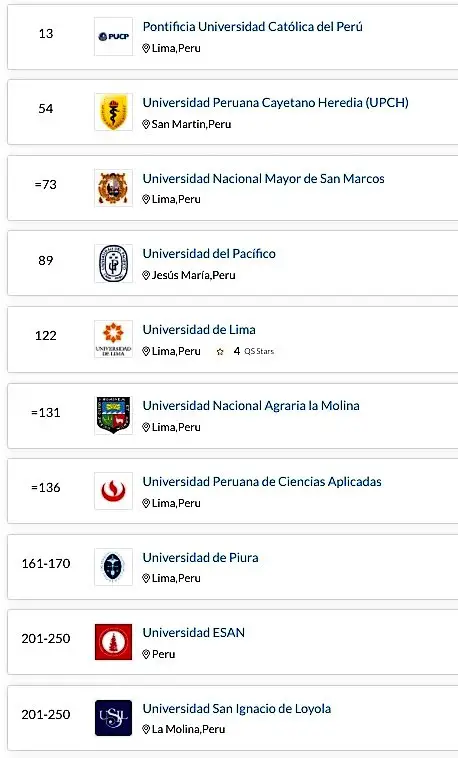Click the Universidad de Piura emblem

(x=113, y=567)
